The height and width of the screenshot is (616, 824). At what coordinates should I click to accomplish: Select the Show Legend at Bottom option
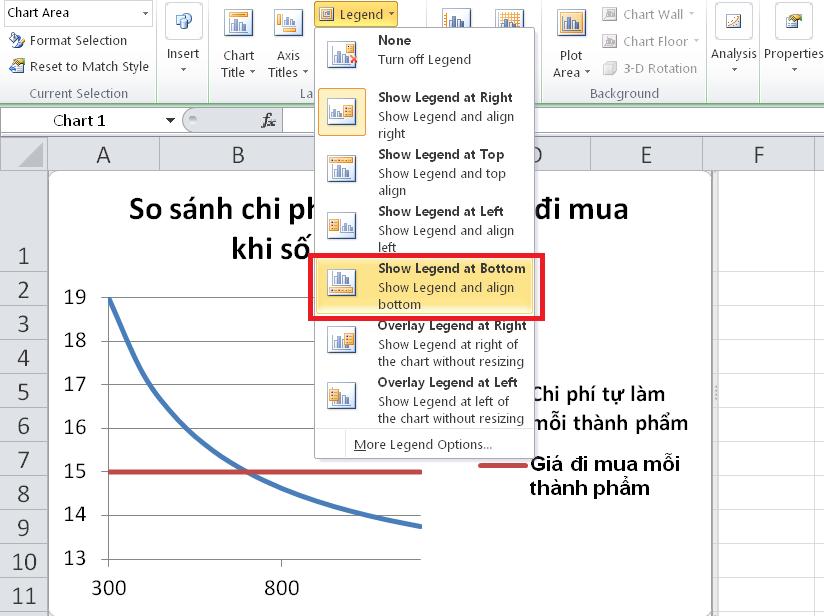[x=425, y=283]
